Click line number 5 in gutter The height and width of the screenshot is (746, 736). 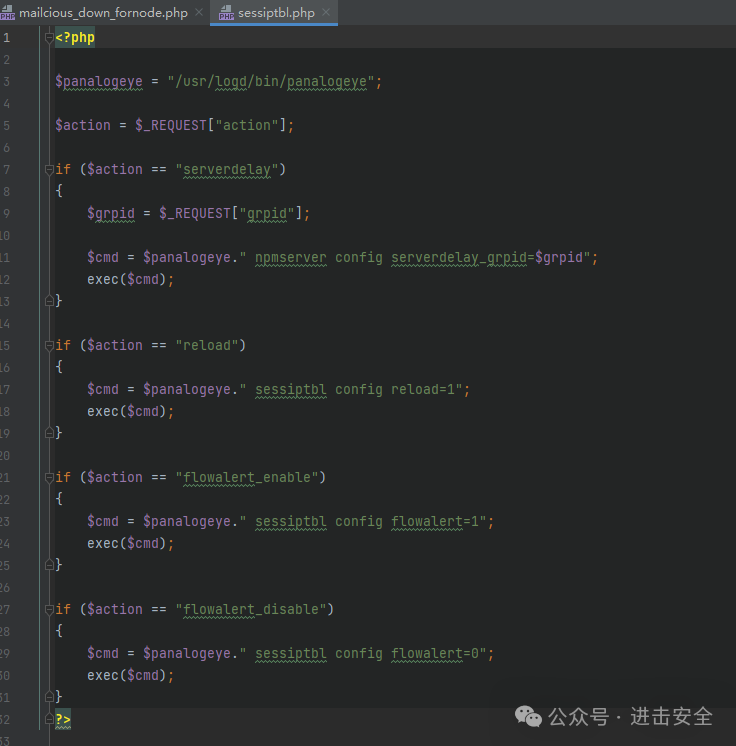click(6, 126)
